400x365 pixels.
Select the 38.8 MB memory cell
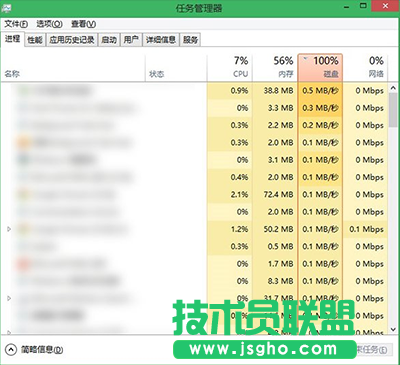point(275,90)
